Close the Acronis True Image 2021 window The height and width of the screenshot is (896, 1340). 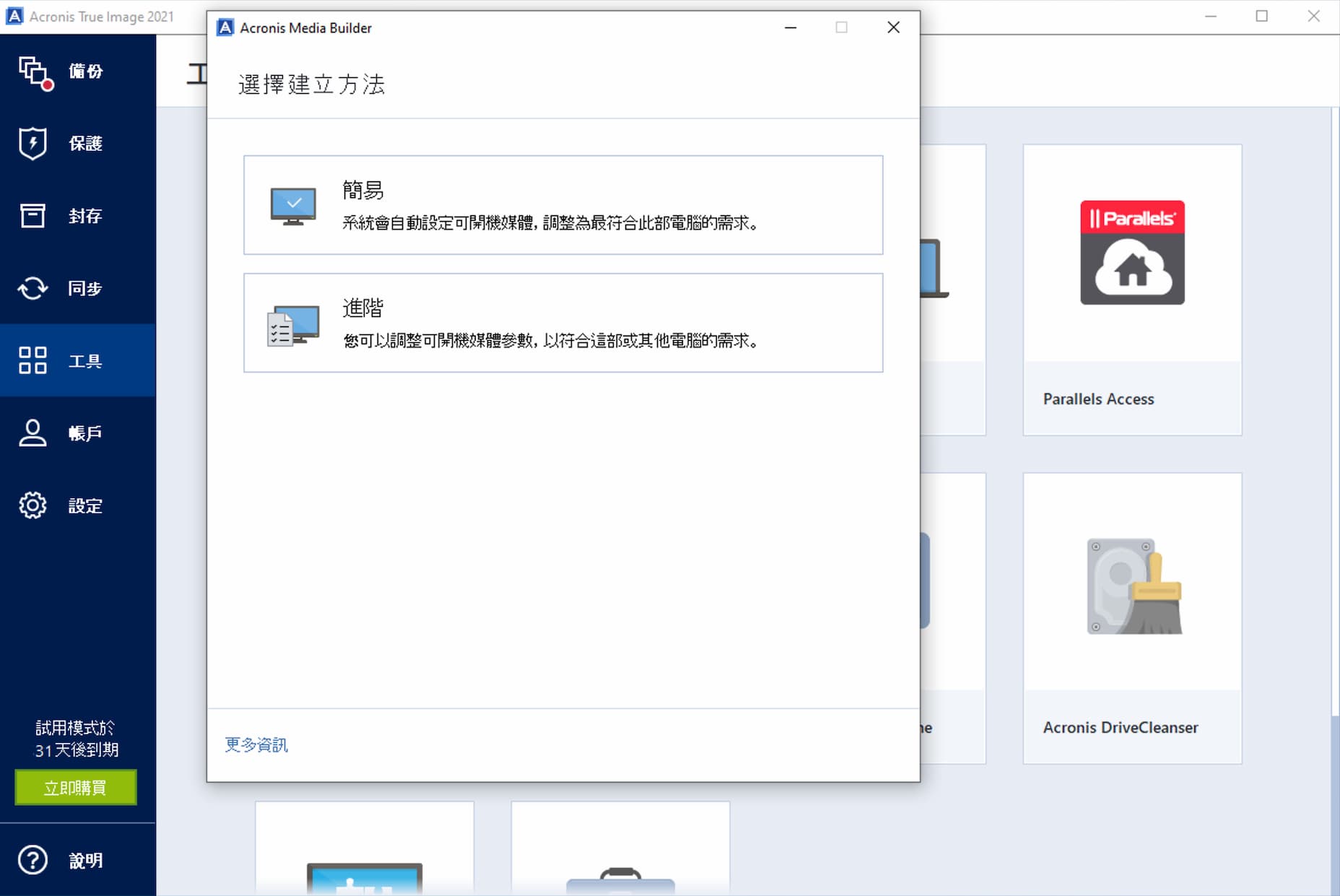click(x=1313, y=16)
